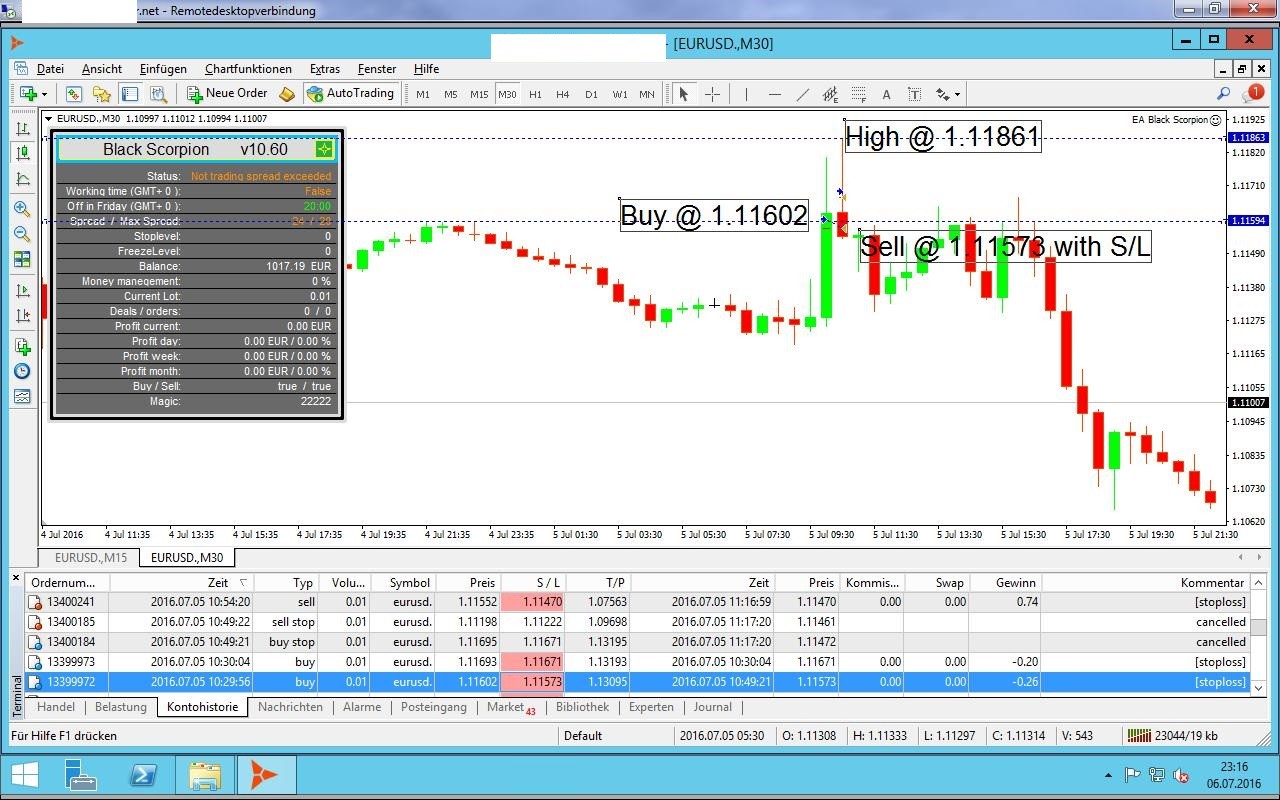1280x800 pixels.
Task: Open the periodicity clock icon
Action: (22, 372)
